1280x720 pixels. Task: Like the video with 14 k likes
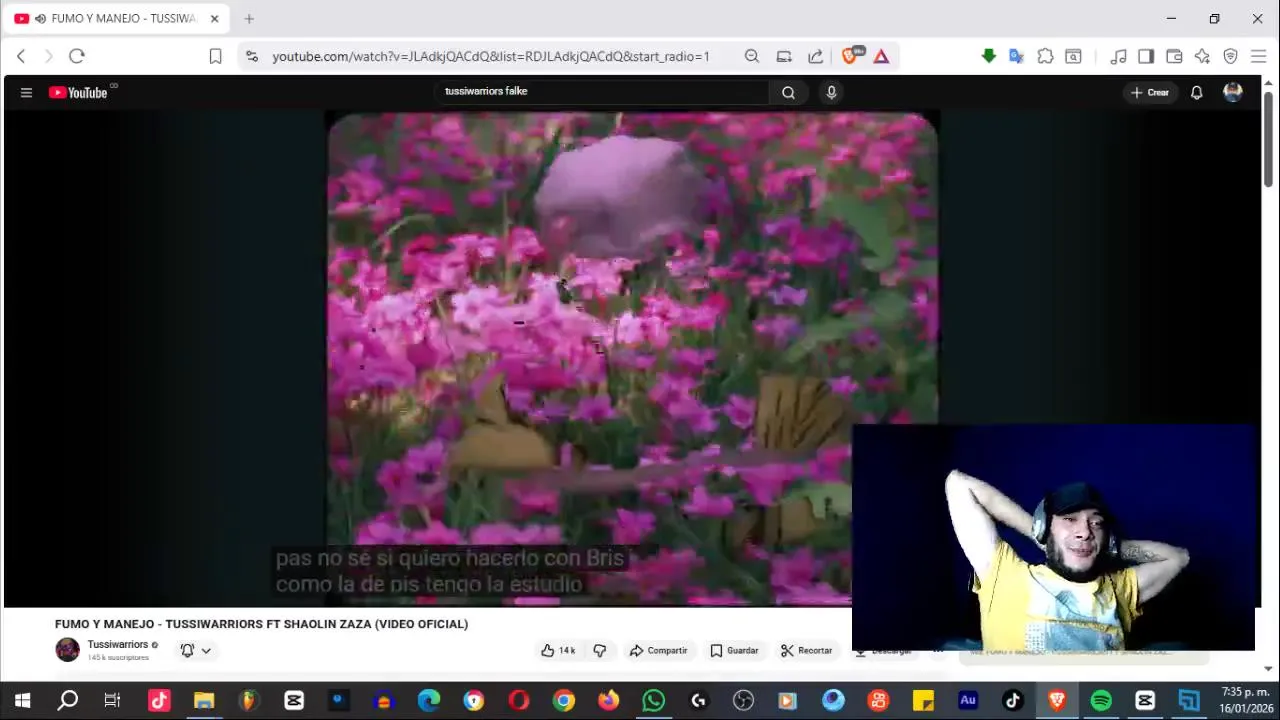tap(558, 651)
